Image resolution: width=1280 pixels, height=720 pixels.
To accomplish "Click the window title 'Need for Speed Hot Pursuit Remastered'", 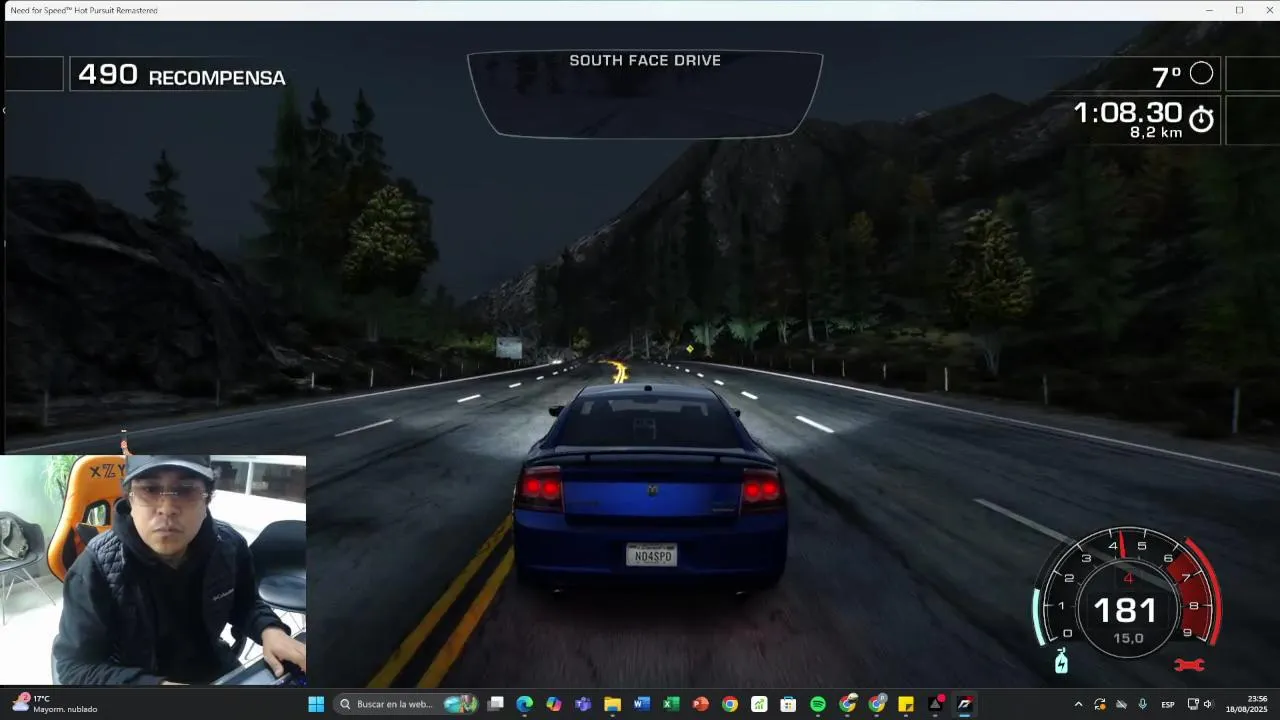I will (84, 10).
